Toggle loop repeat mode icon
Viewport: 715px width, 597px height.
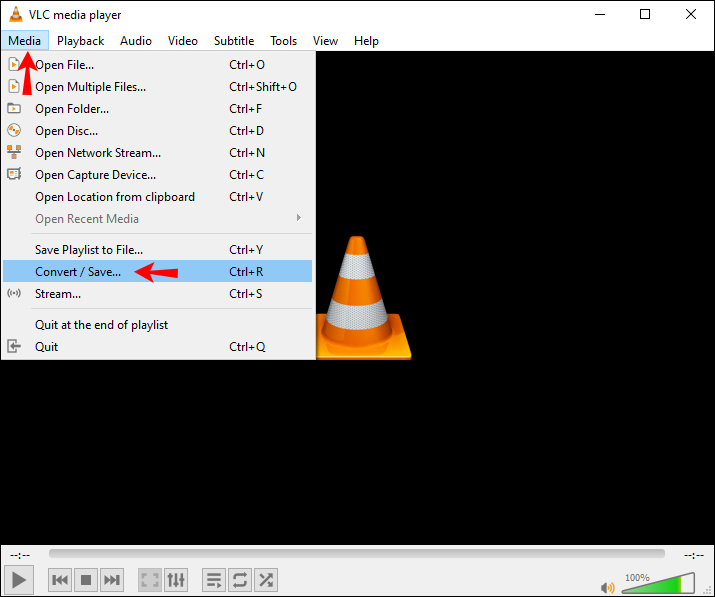click(240, 580)
